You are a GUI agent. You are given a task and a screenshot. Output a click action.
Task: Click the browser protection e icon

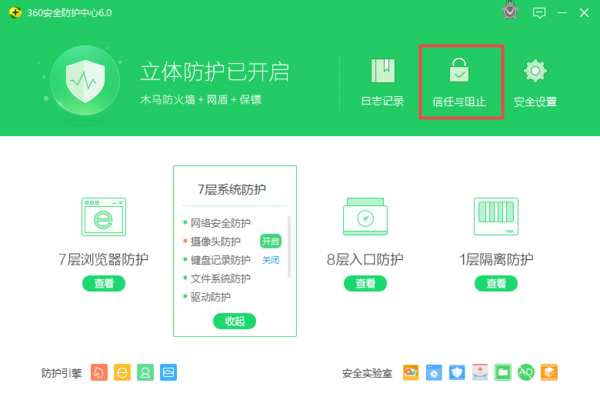(104, 217)
